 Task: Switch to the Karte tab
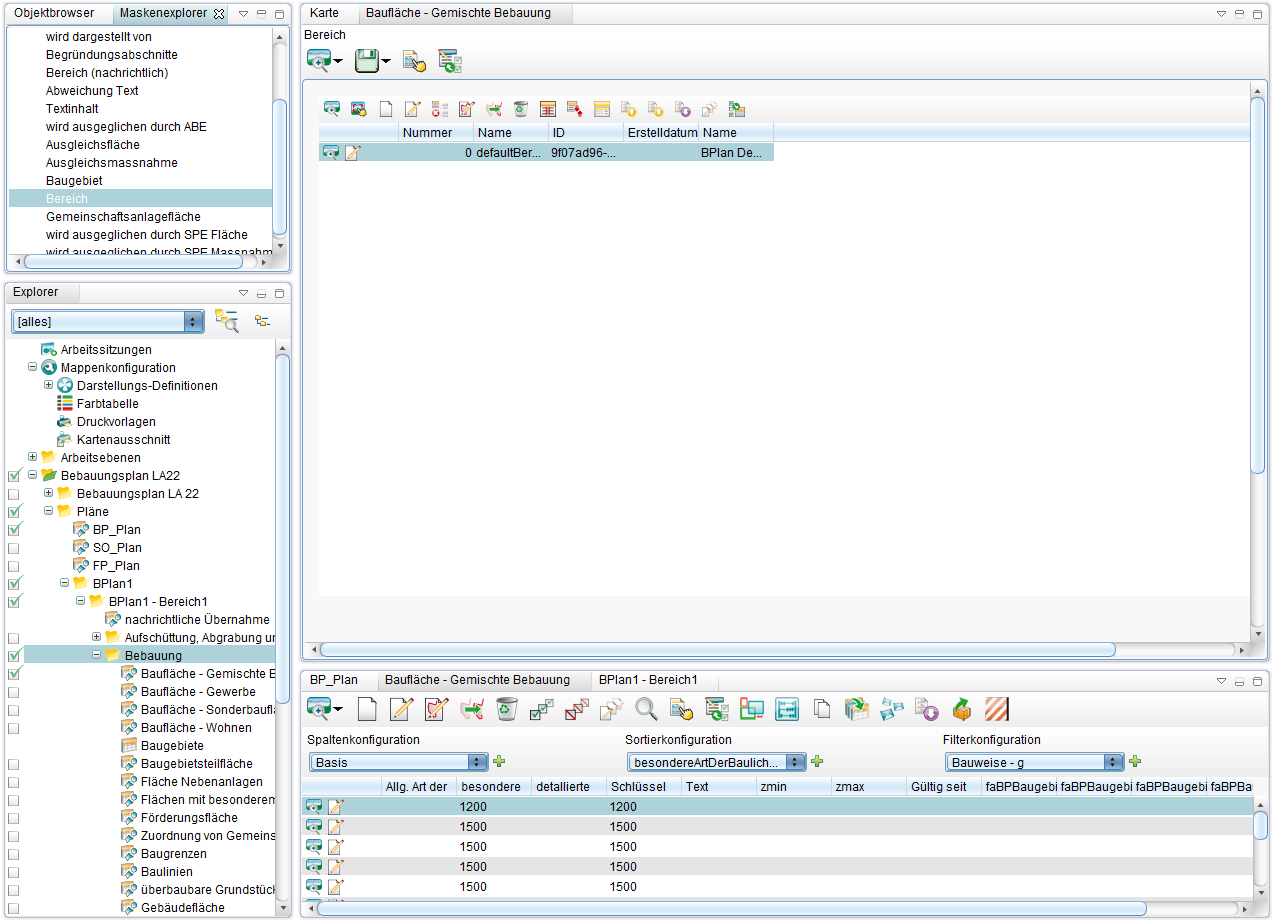[324, 13]
